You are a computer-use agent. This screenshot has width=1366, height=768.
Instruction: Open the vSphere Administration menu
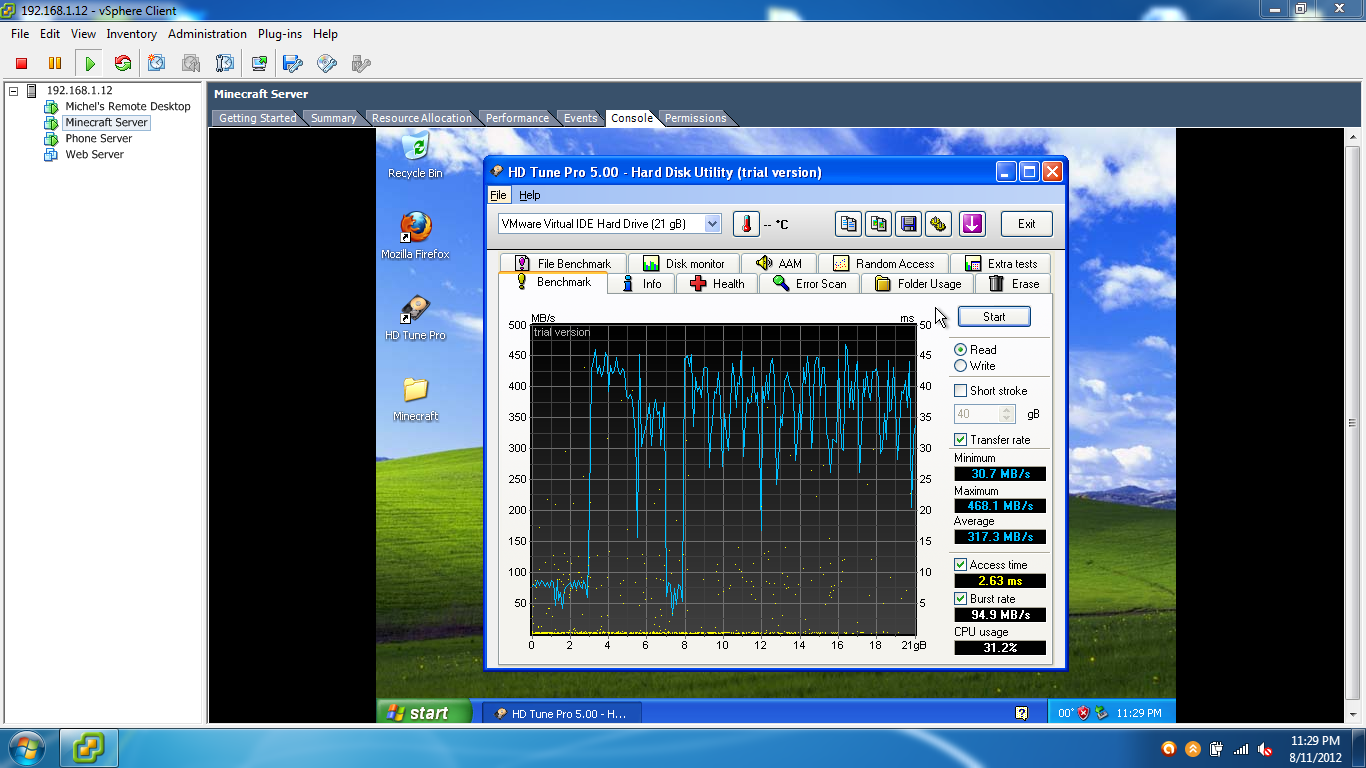click(x=207, y=34)
